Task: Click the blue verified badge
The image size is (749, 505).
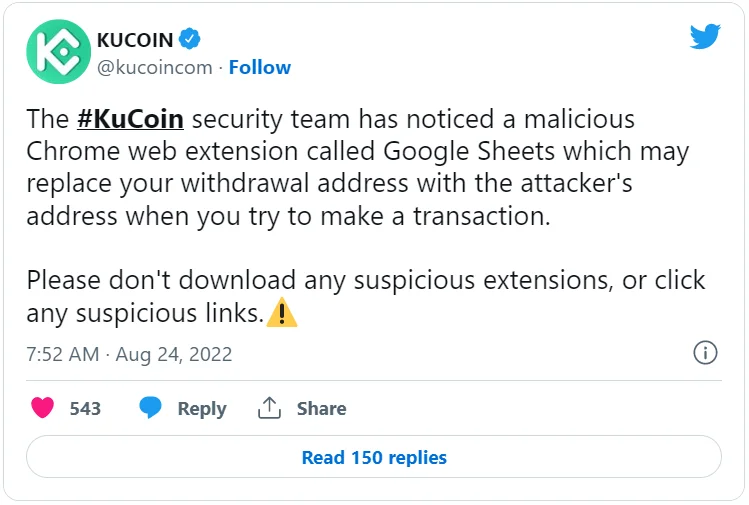Action: point(190,39)
